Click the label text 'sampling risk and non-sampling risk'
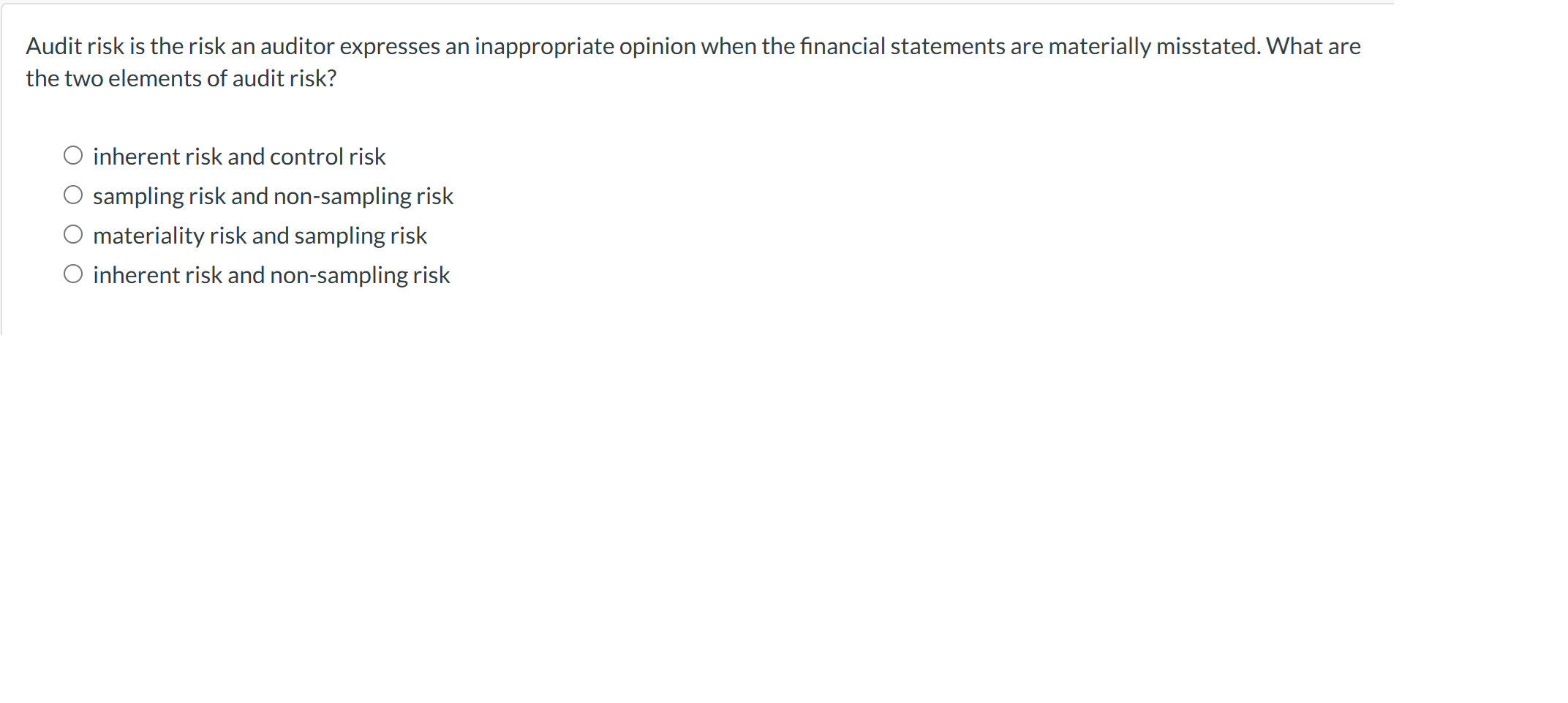The width and height of the screenshot is (1568, 703). [273, 195]
